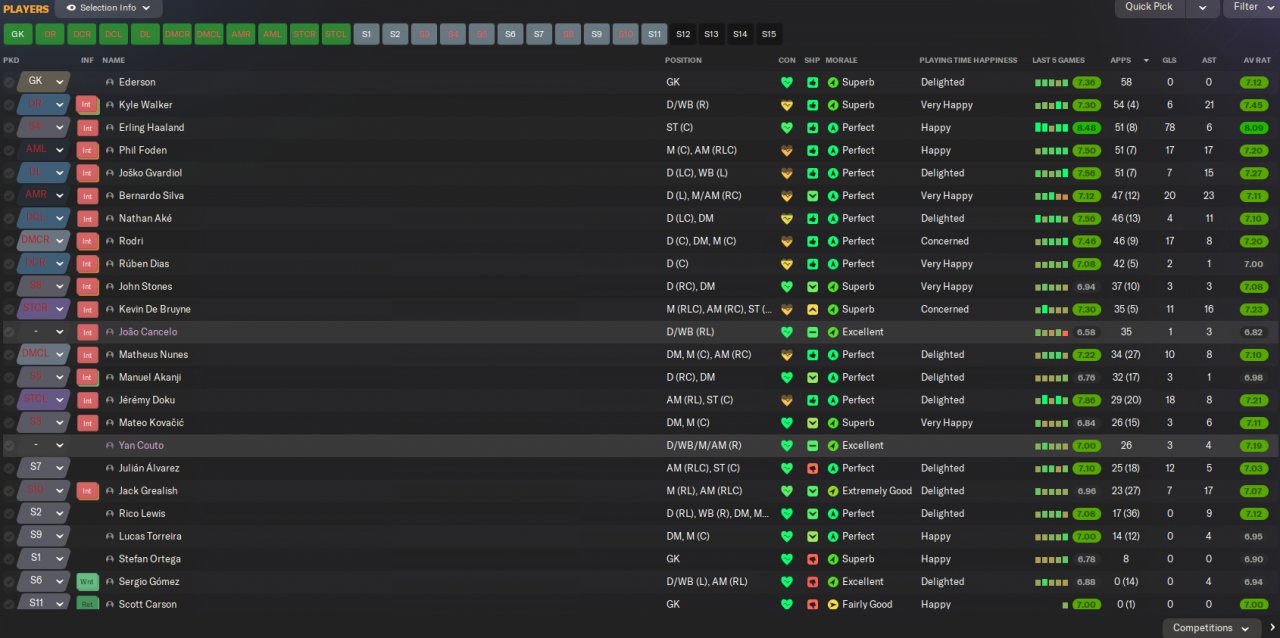Image resolution: width=1280 pixels, height=638 pixels.
Task: Open Phil Foden's AML position dropdown
Action: (x=60, y=150)
